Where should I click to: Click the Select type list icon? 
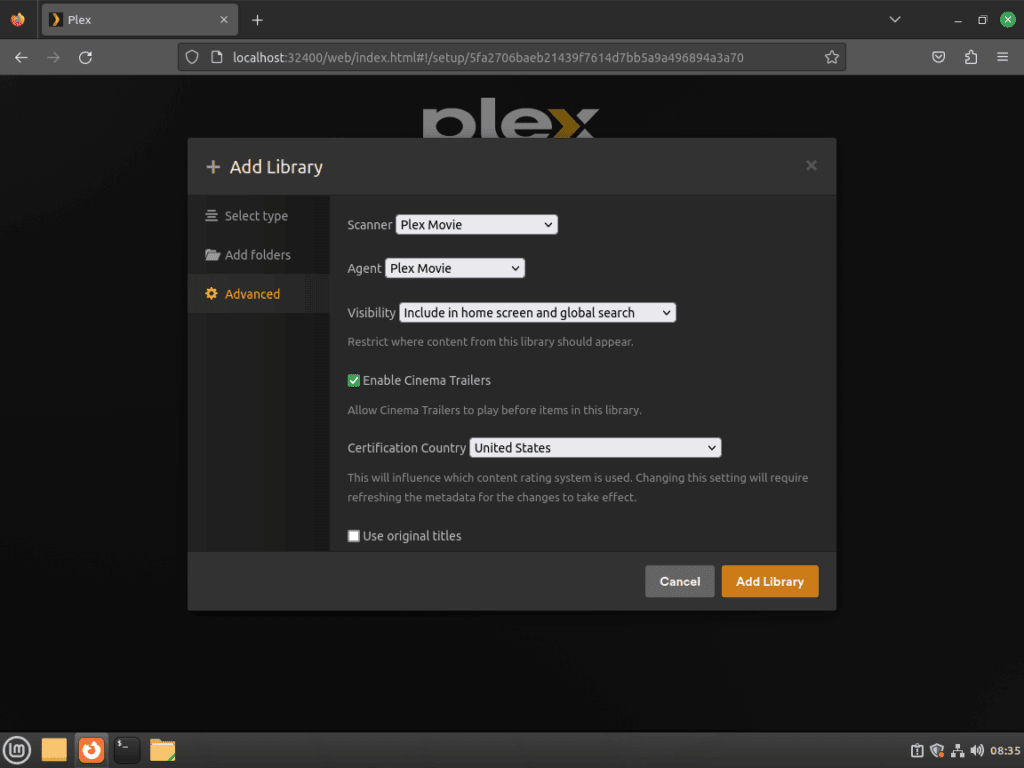[x=212, y=215]
